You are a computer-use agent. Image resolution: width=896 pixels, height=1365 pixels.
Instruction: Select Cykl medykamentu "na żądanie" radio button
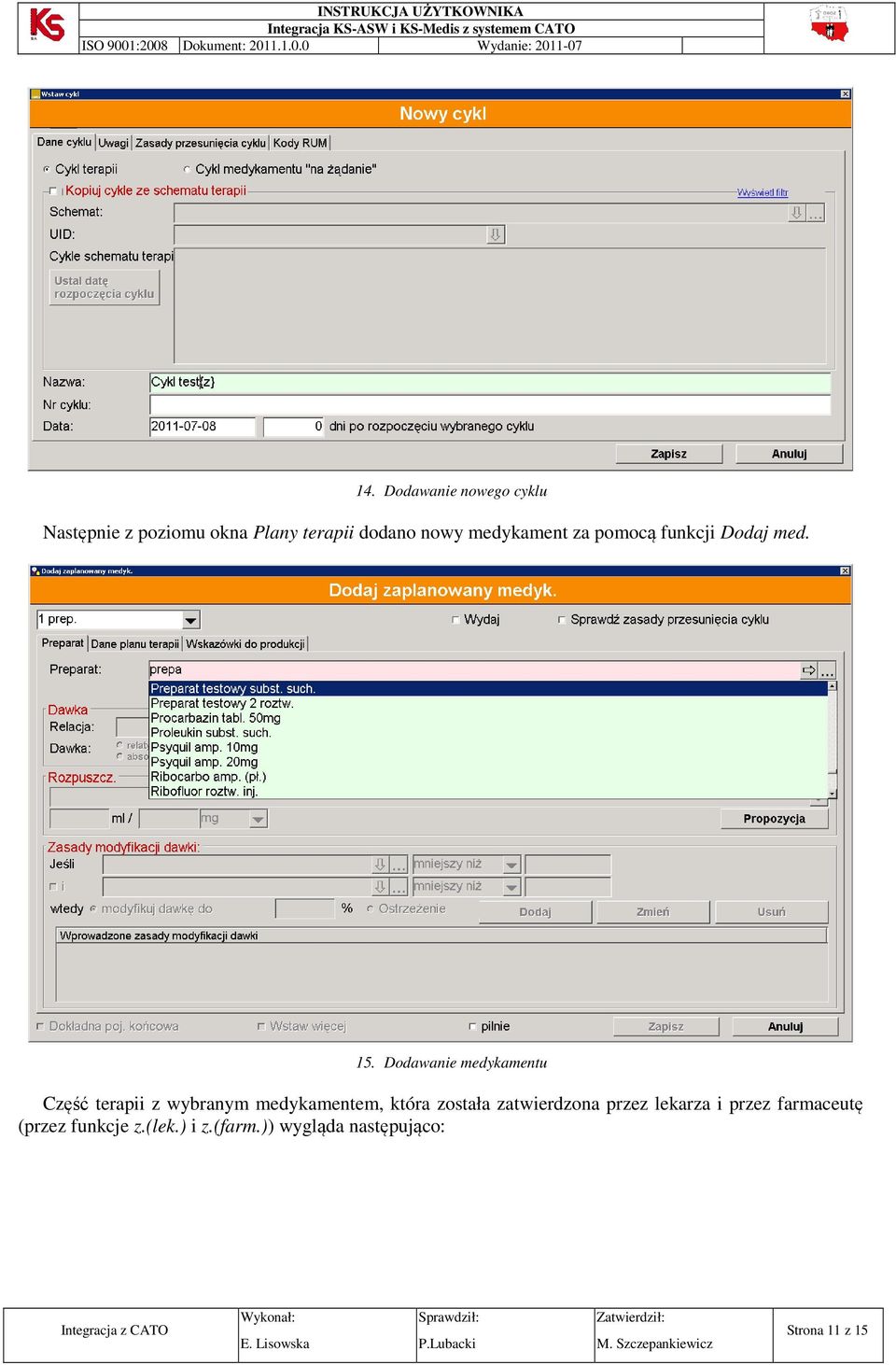coord(187,170)
